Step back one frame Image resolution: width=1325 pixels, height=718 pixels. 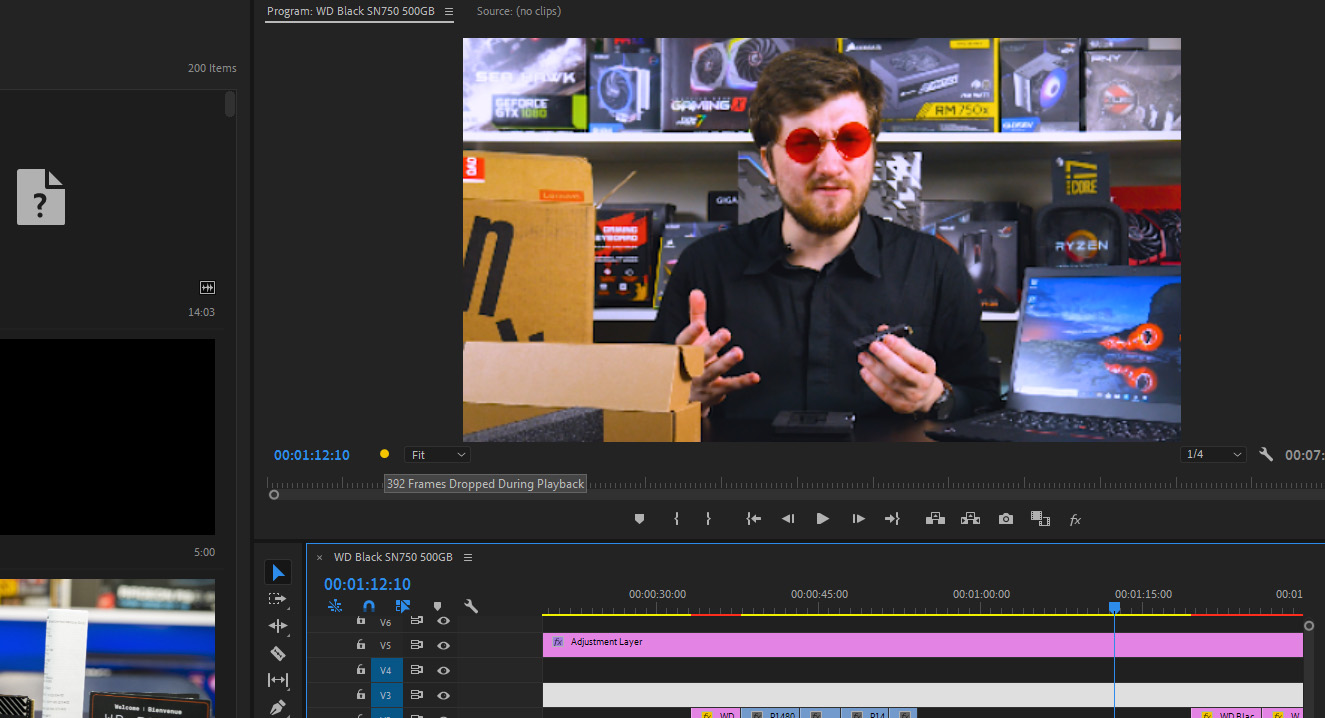[x=788, y=519]
